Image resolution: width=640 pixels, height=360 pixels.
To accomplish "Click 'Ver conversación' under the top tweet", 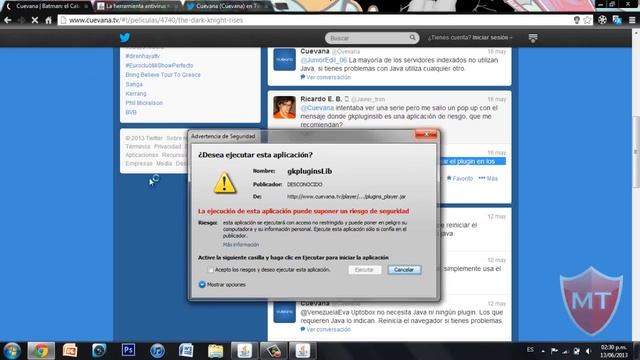I will (325, 77).
